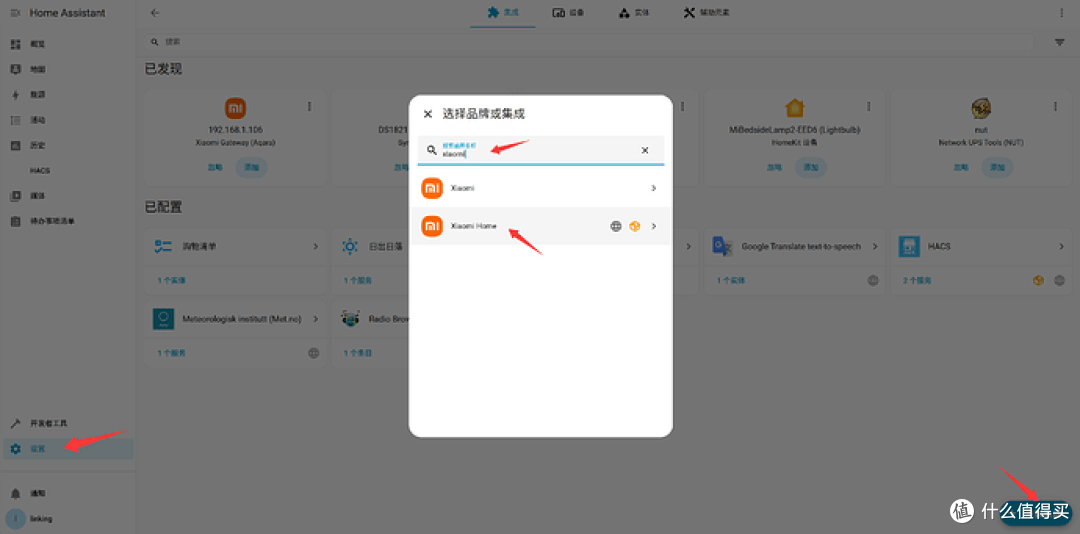The image size is (1080, 534).
Task: Go back with the top-left arrow
Action: tap(155, 13)
